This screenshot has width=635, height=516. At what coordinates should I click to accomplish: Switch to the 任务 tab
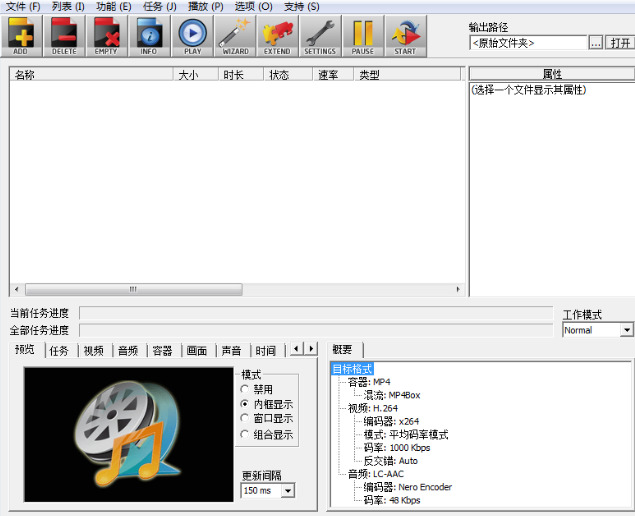click(x=59, y=351)
